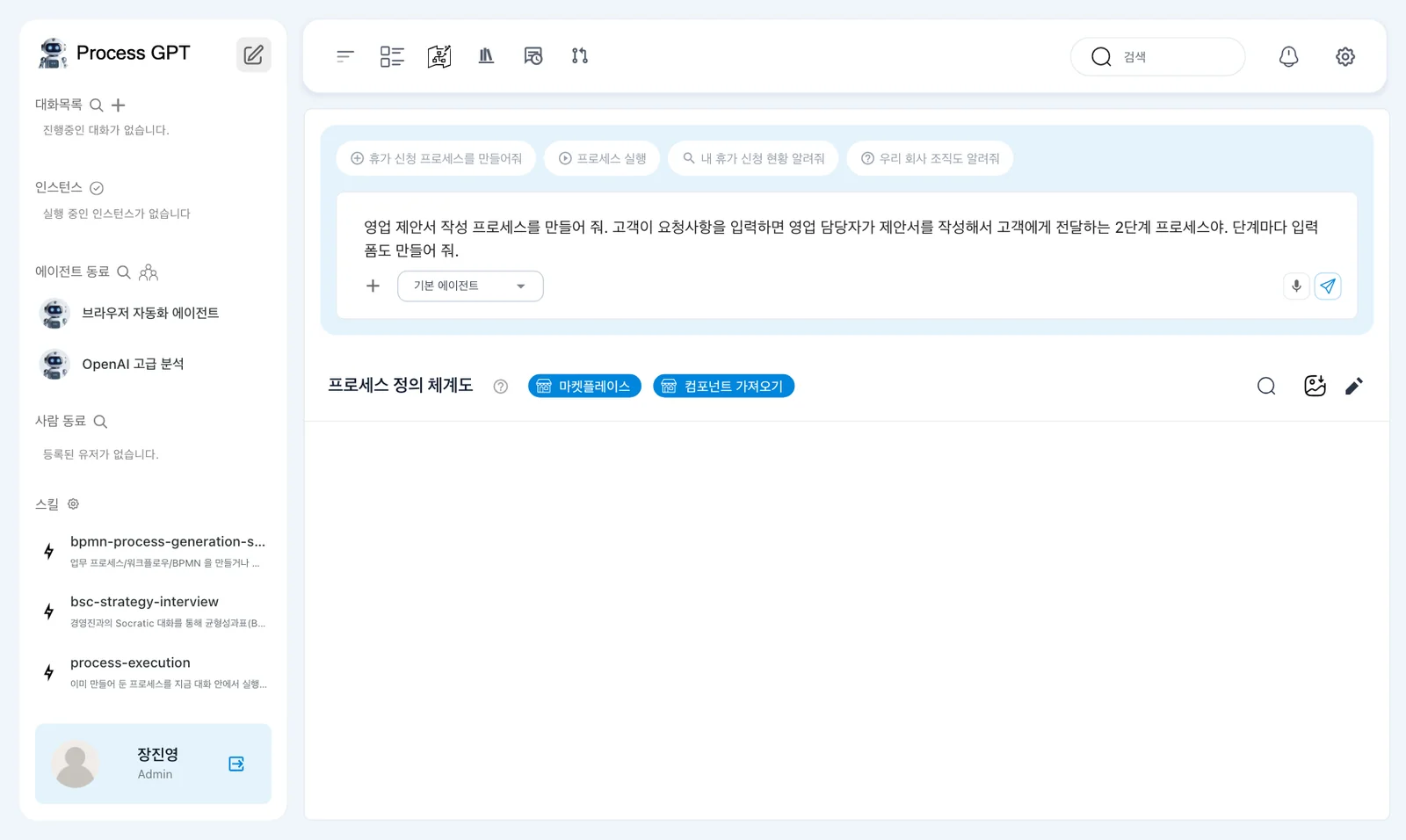Open the Process GPT robot logo
The width and height of the screenshot is (1406, 840).
(x=53, y=53)
